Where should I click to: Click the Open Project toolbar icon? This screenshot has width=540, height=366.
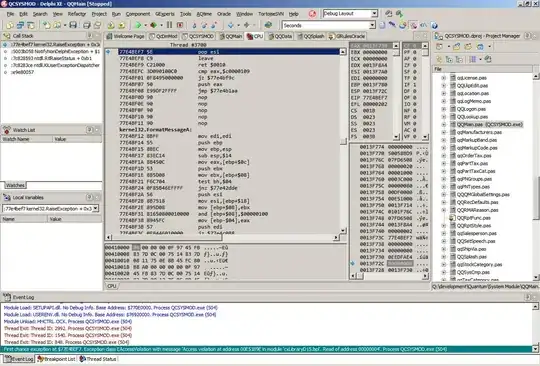click(x=57, y=25)
